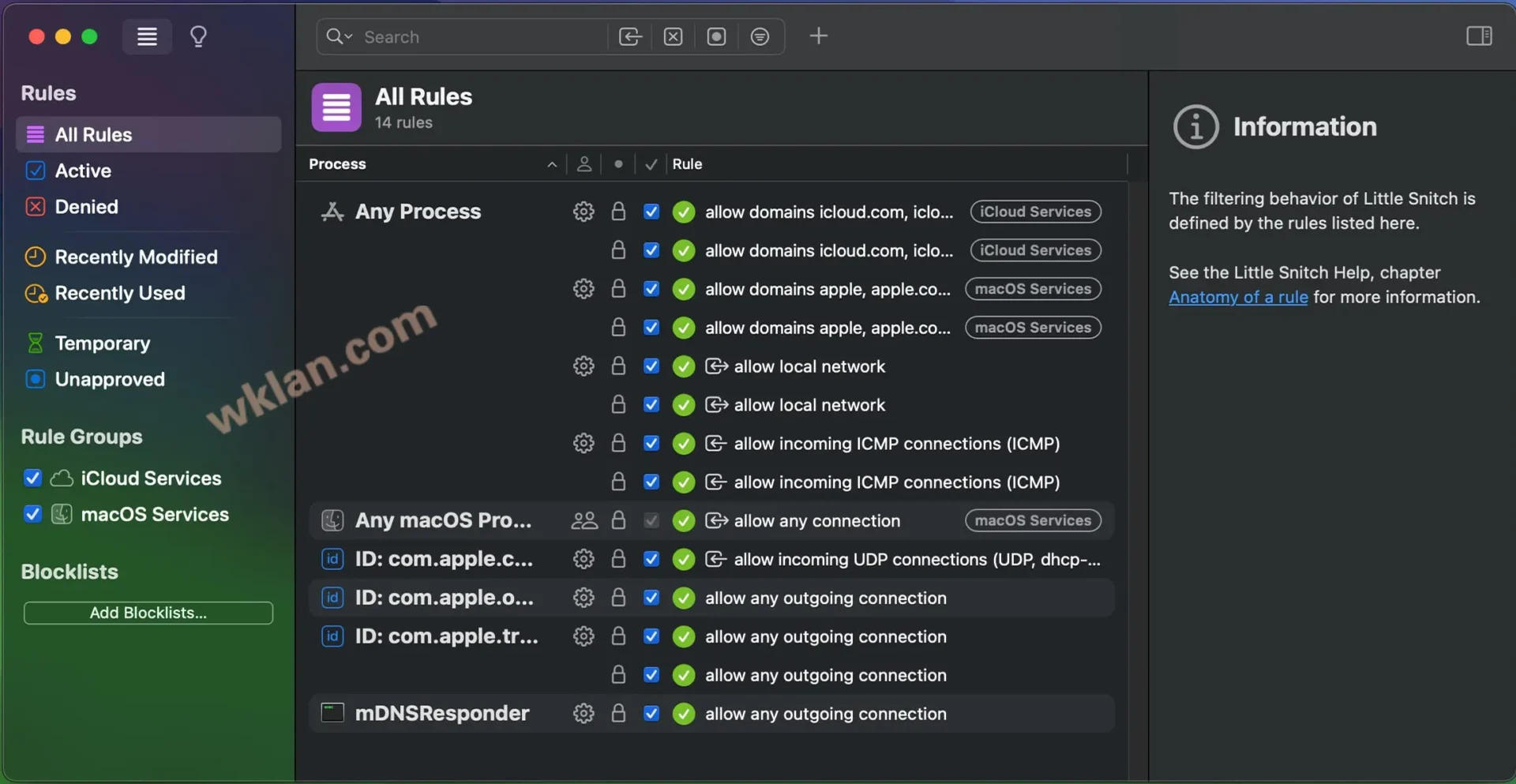Image resolution: width=1516 pixels, height=784 pixels.
Task: Sort by owner column header icon
Action: pyautogui.click(x=584, y=164)
